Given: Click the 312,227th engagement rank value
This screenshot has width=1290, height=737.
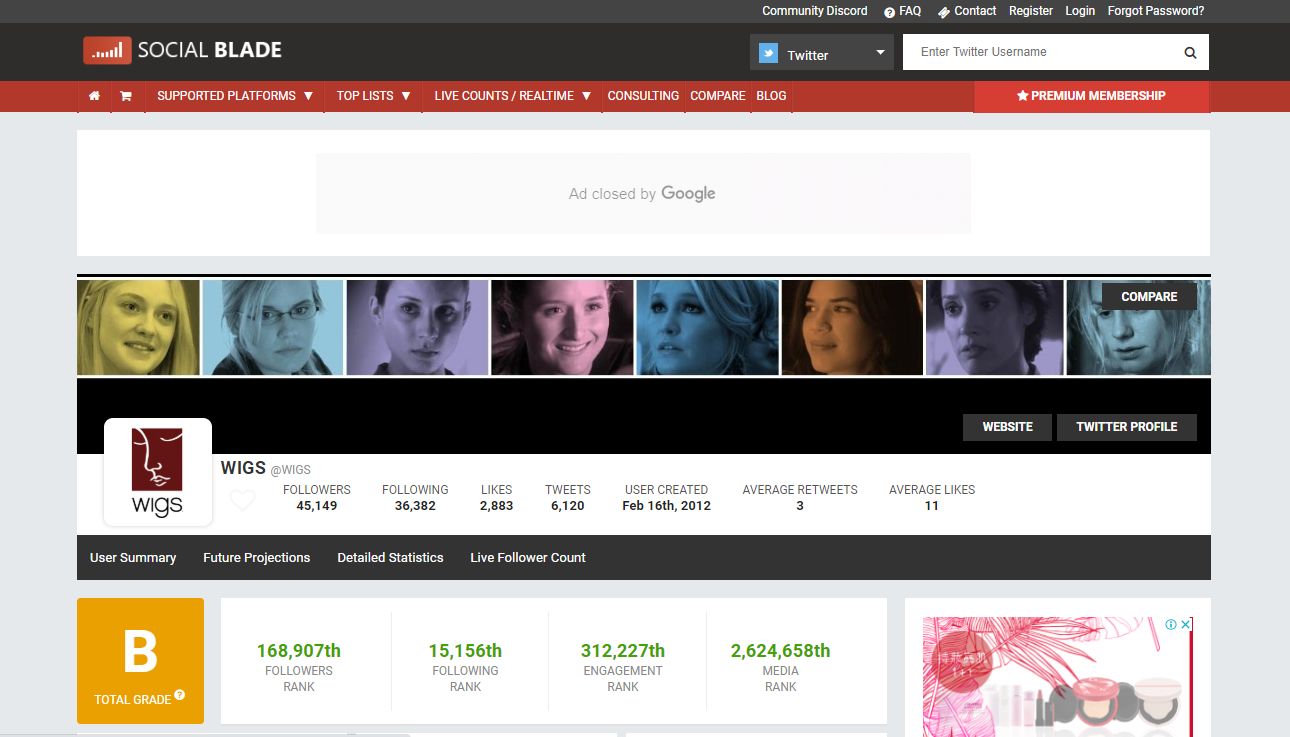Looking at the screenshot, I should tap(623, 651).
